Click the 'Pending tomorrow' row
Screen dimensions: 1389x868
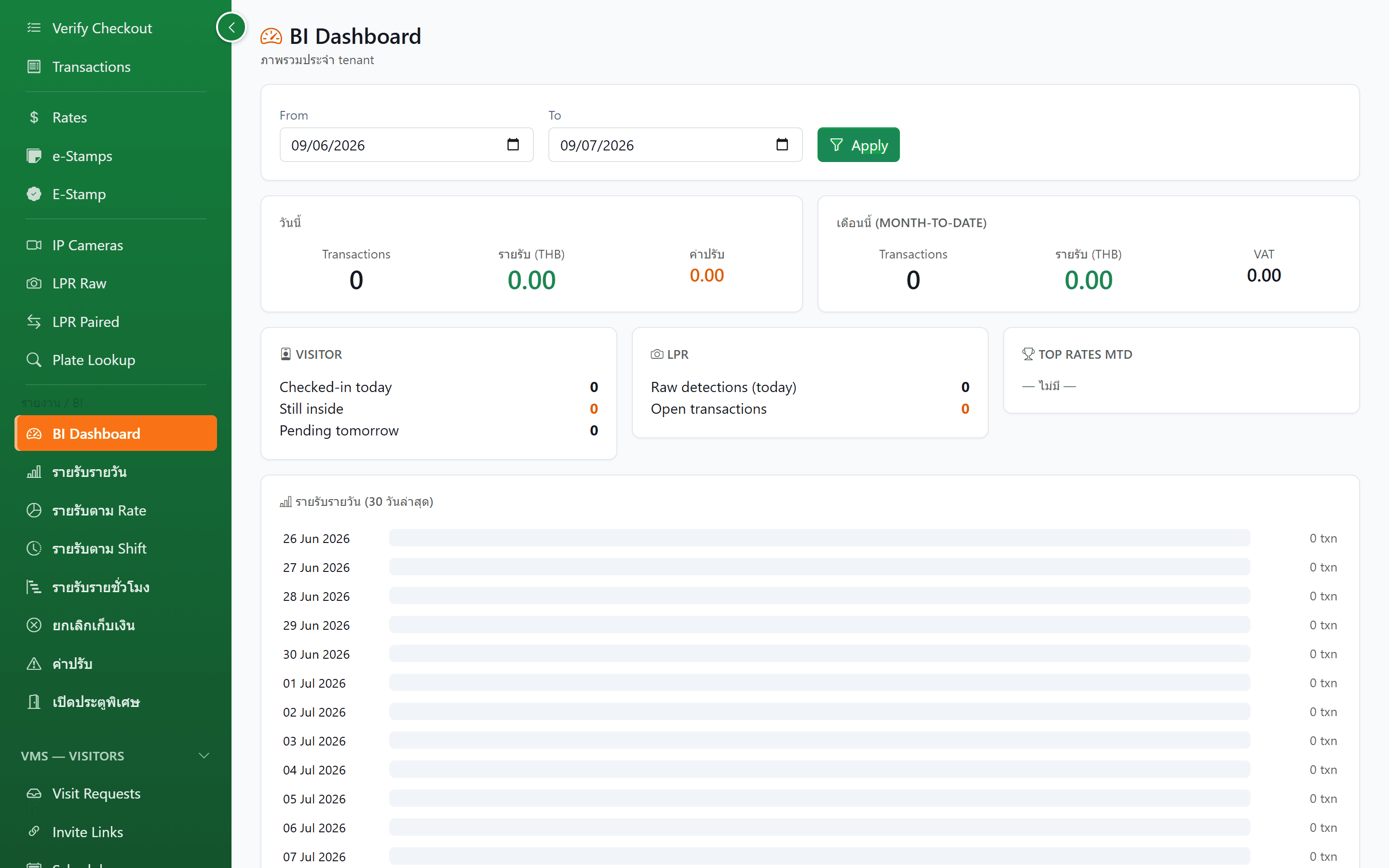pos(438,431)
